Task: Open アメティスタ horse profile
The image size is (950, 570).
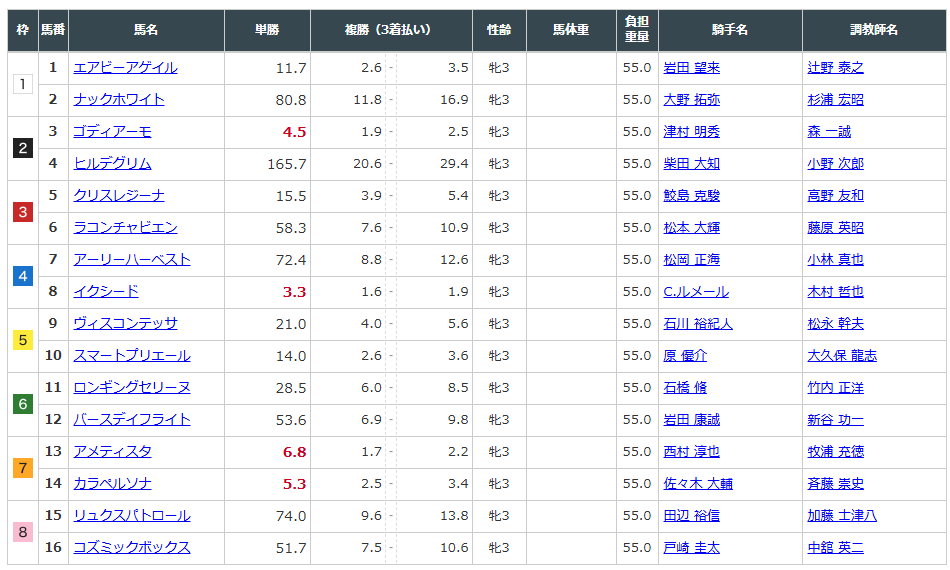Action: (x=112, y=452)
